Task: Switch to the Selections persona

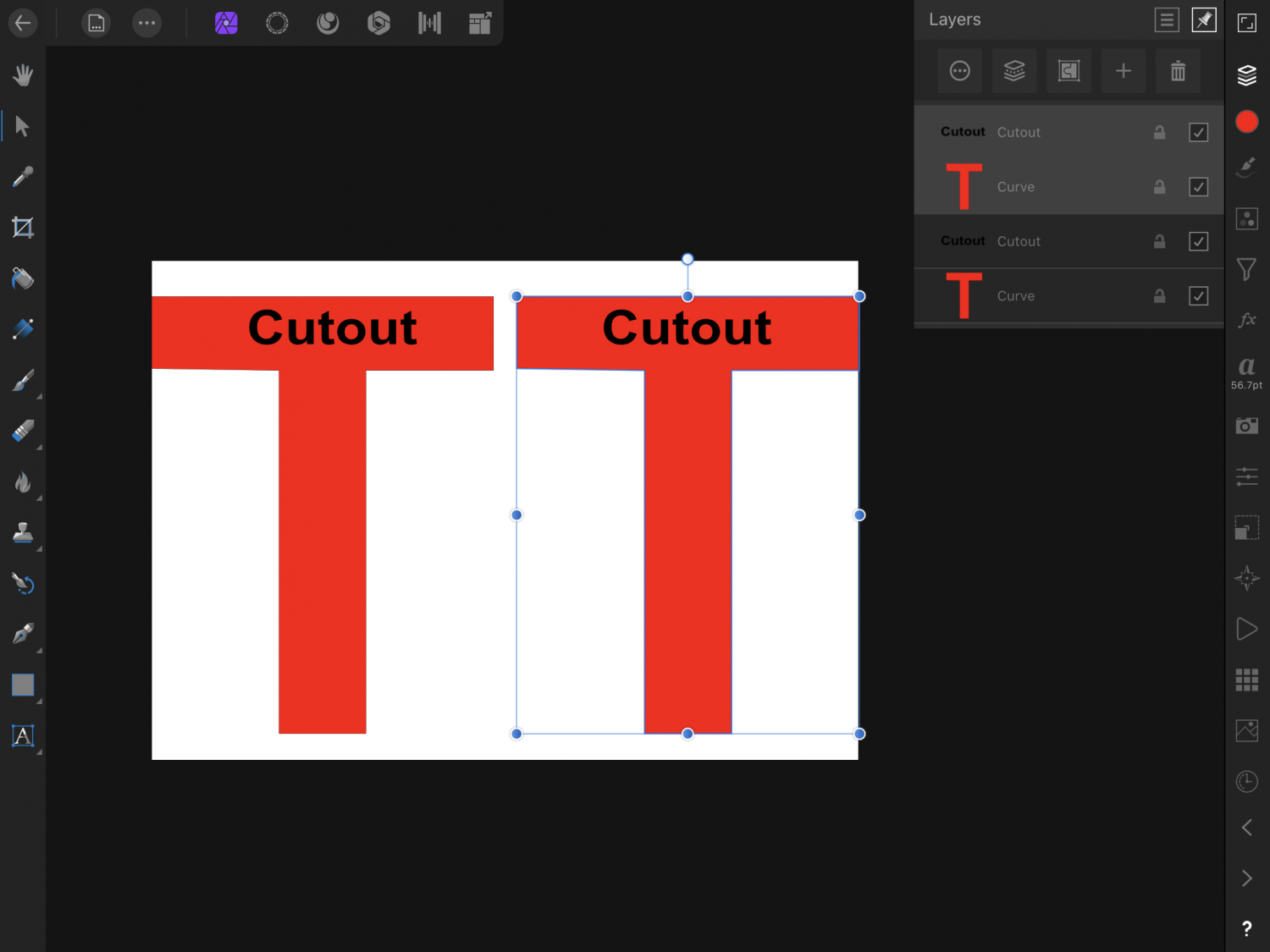Action: click(277, 23)
